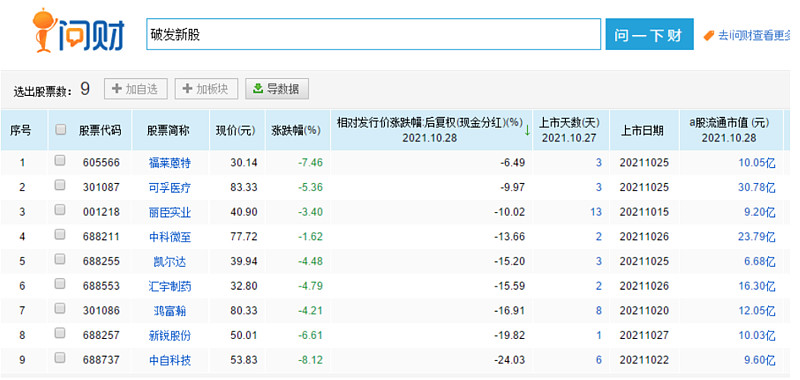Click stock code 605566
800x380 pixels.
[x=101, y=163]
